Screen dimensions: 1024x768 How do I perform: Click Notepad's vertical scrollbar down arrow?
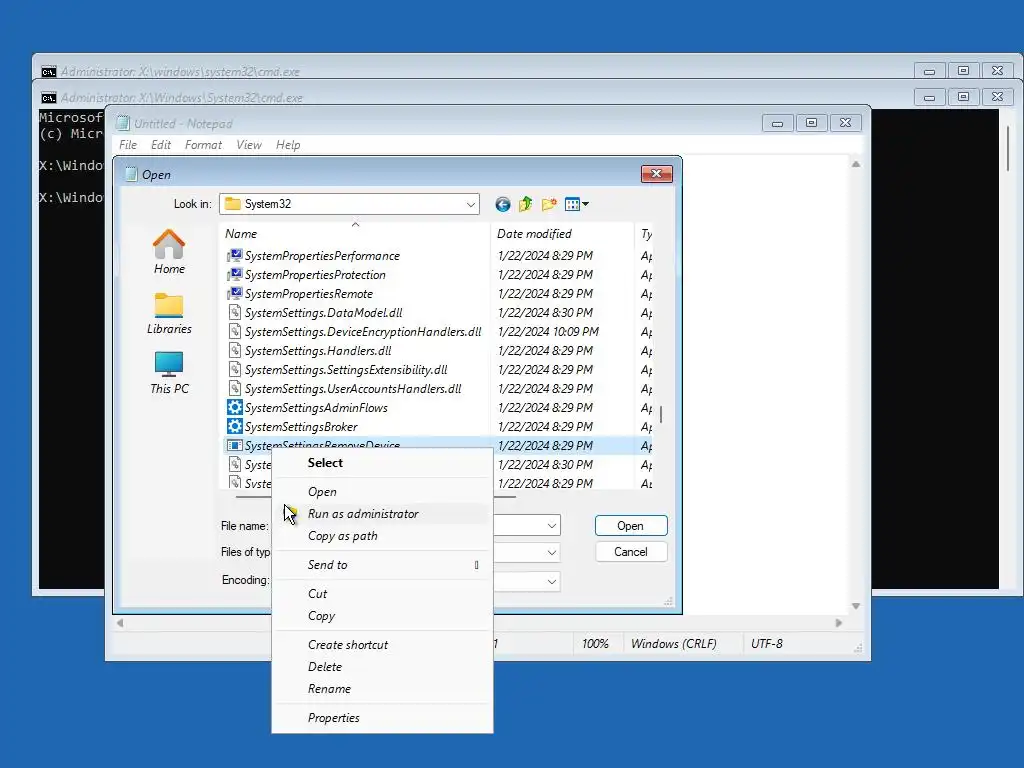pos(856,606)
